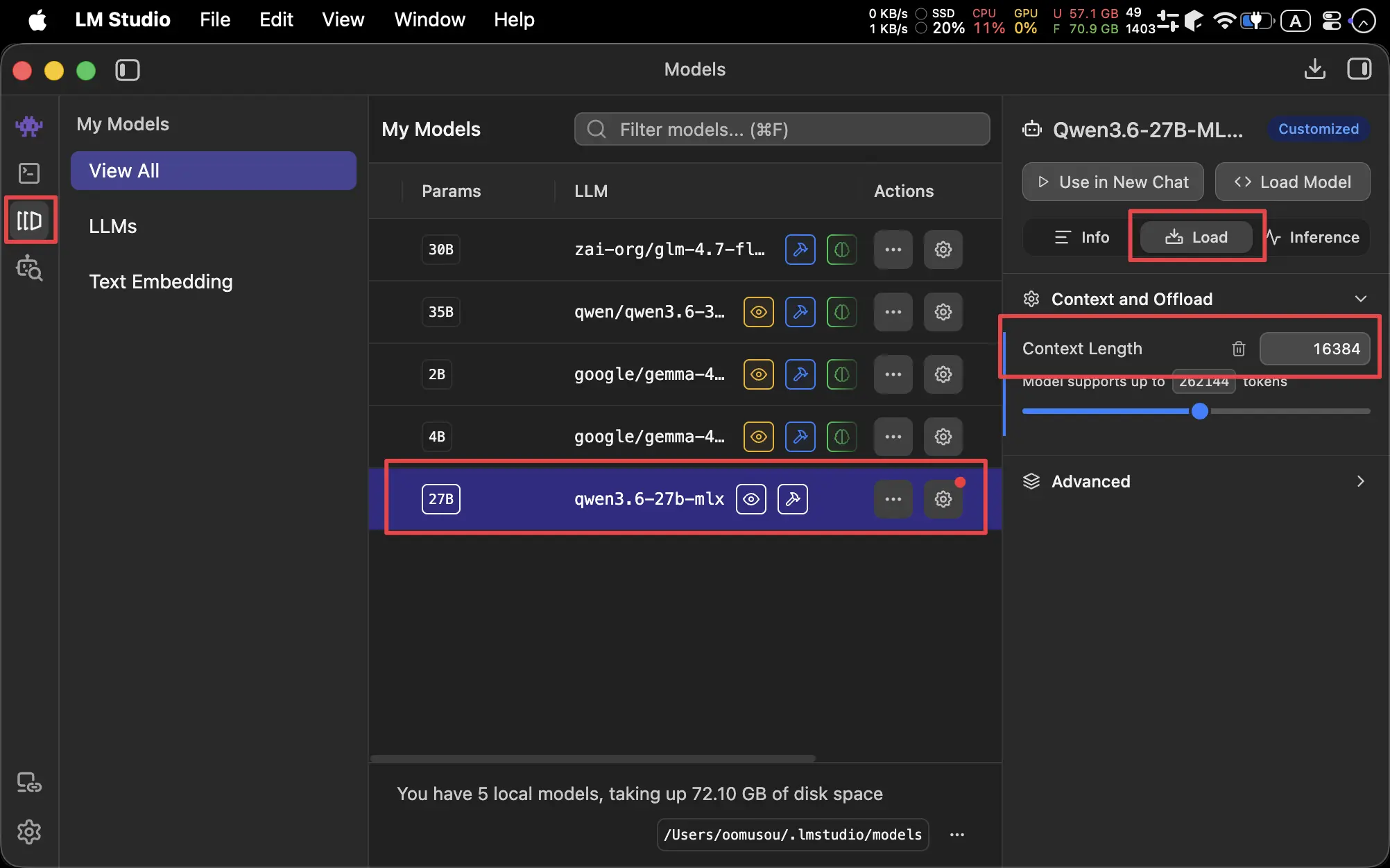
Task: Click the reasoning brain badge on the 2B row
Action: coord(841,374)
